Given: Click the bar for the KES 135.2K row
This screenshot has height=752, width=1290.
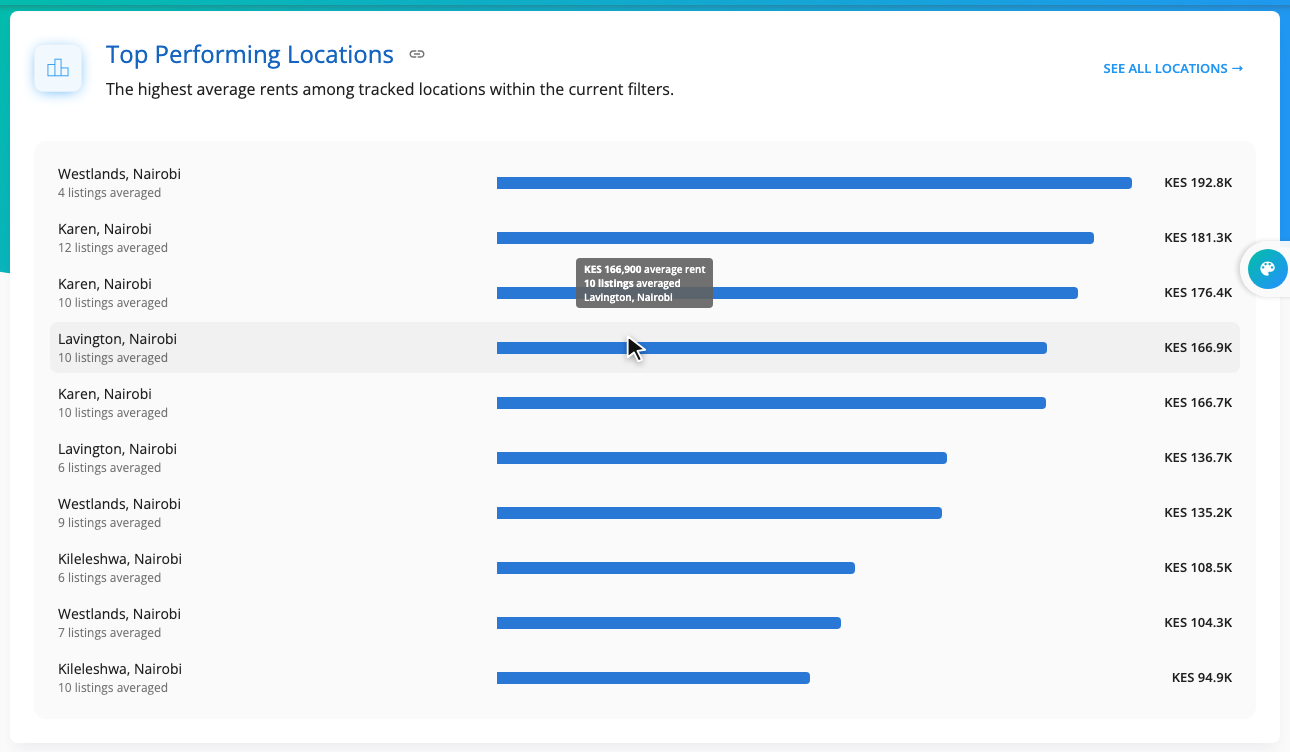Looking at the screenshot, I should click(719, 513).
